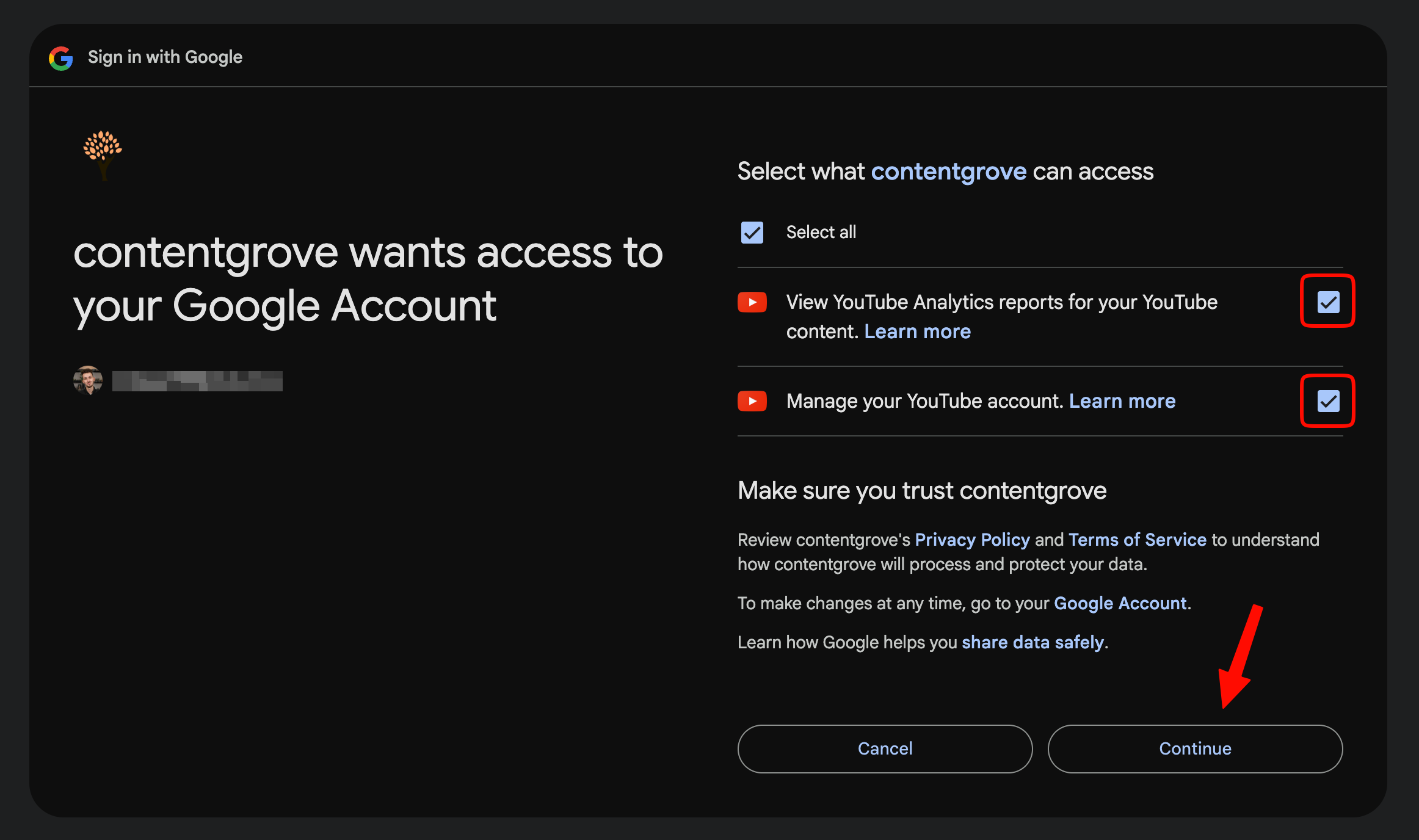
Task: Click the Select all label text
Action: coord(821,232)
